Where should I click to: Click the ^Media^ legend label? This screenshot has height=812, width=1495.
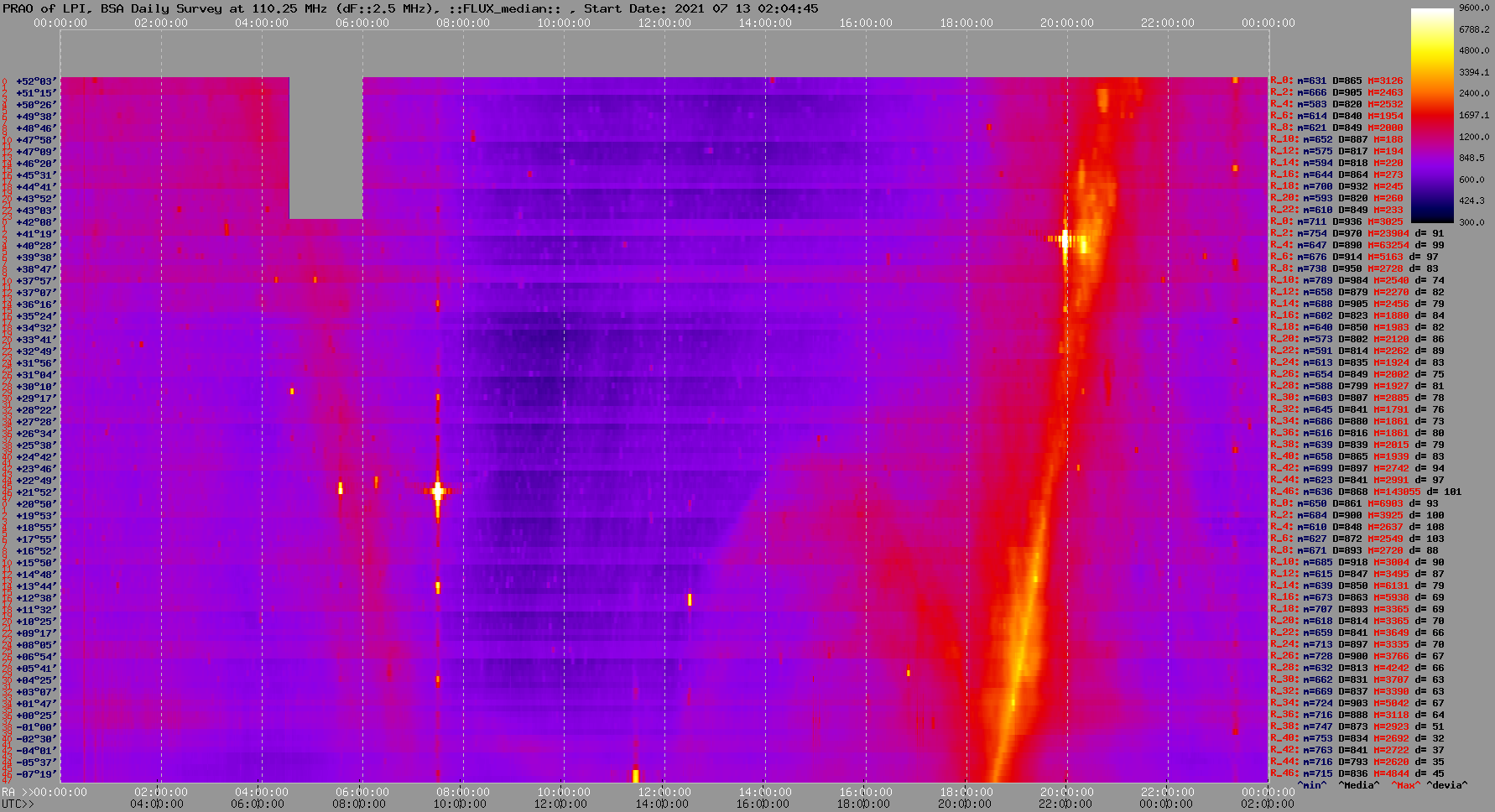pos(1359,786)
